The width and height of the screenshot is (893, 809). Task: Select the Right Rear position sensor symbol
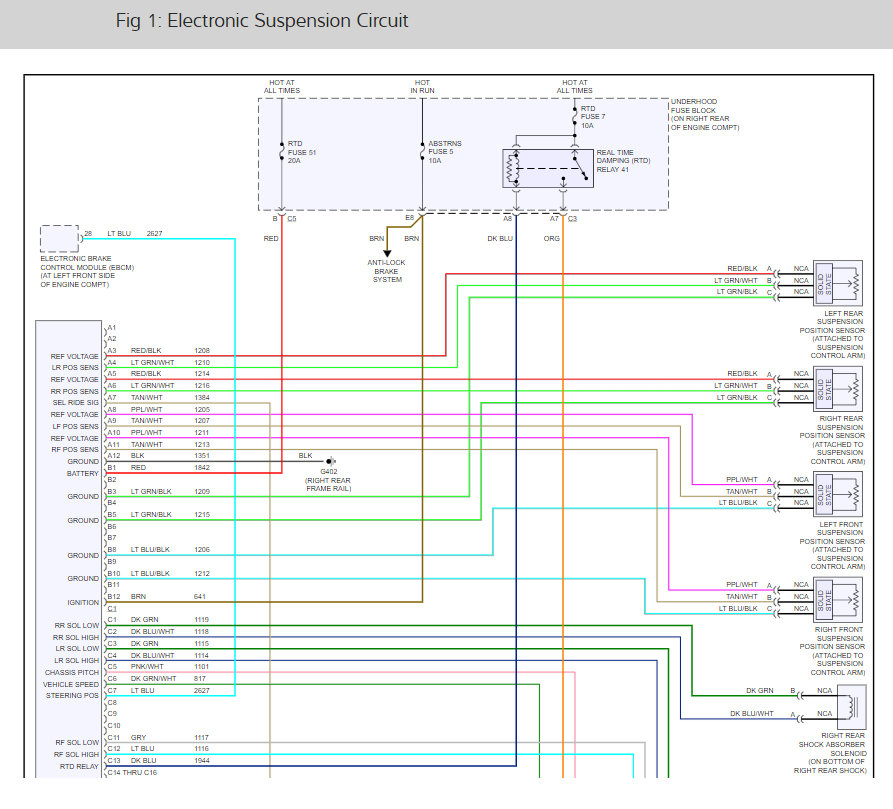click(838, 388)
